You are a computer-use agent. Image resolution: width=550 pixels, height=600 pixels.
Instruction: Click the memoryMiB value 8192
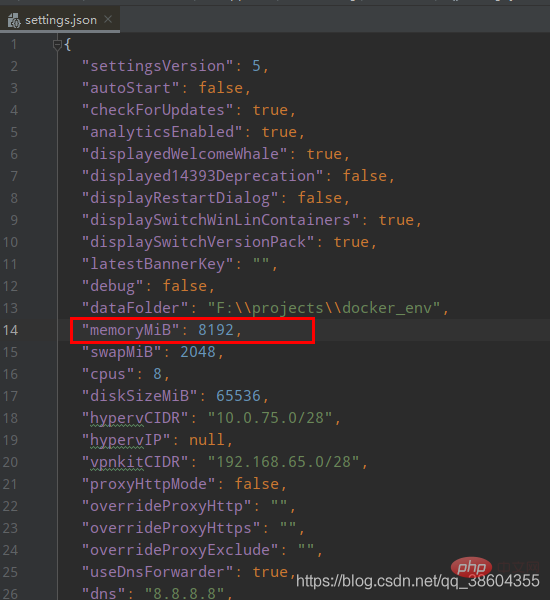click(215, 330)
